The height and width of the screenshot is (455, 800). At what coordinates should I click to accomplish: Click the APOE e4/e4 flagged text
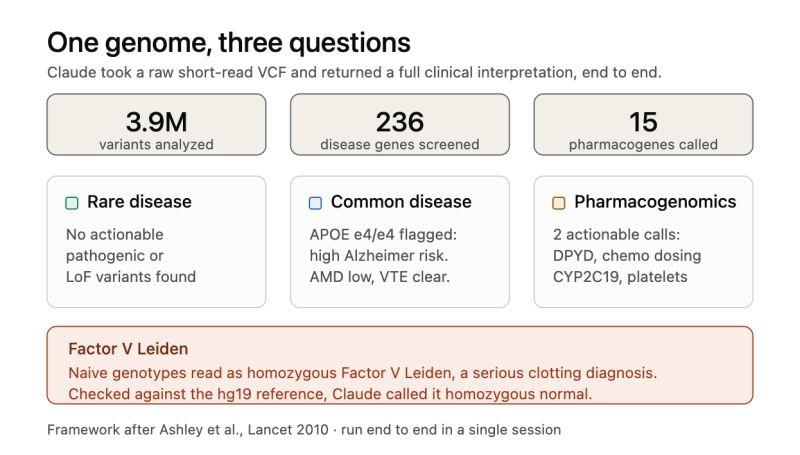(x=383, y=235)
